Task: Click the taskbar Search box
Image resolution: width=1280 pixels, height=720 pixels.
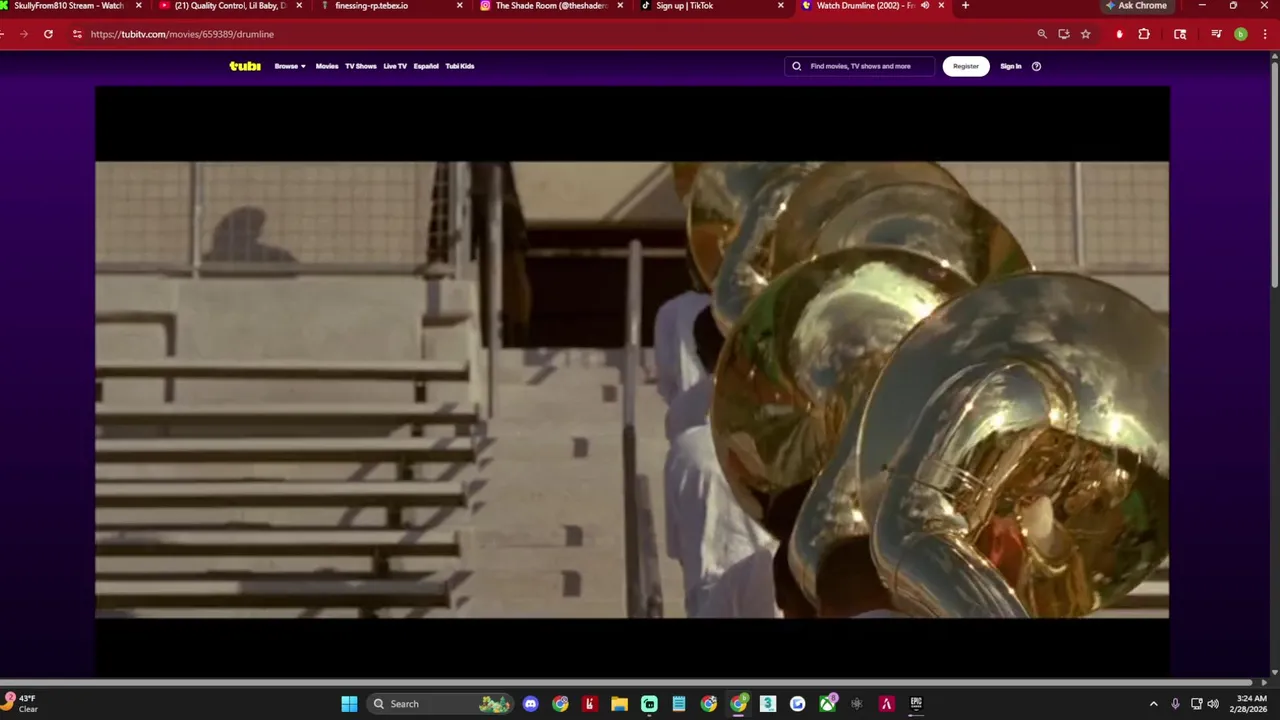Action: (441, 704)
